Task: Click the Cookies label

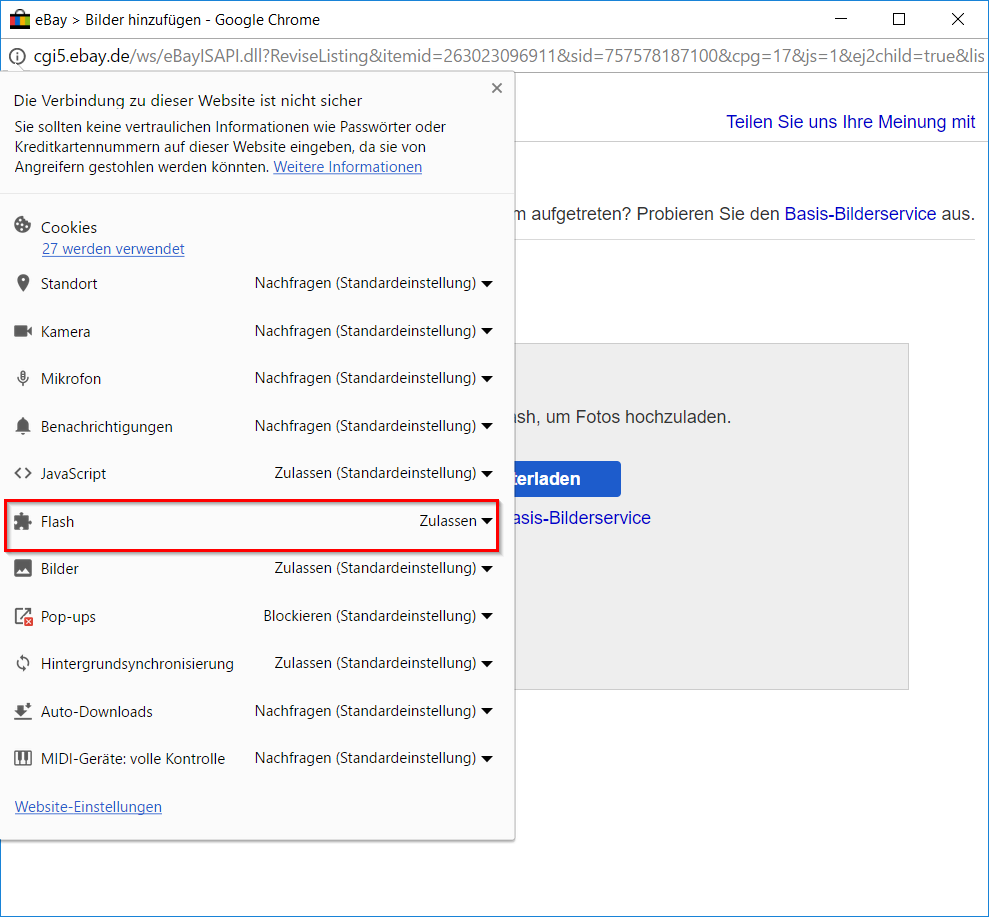Action: (x=69, y=228)
